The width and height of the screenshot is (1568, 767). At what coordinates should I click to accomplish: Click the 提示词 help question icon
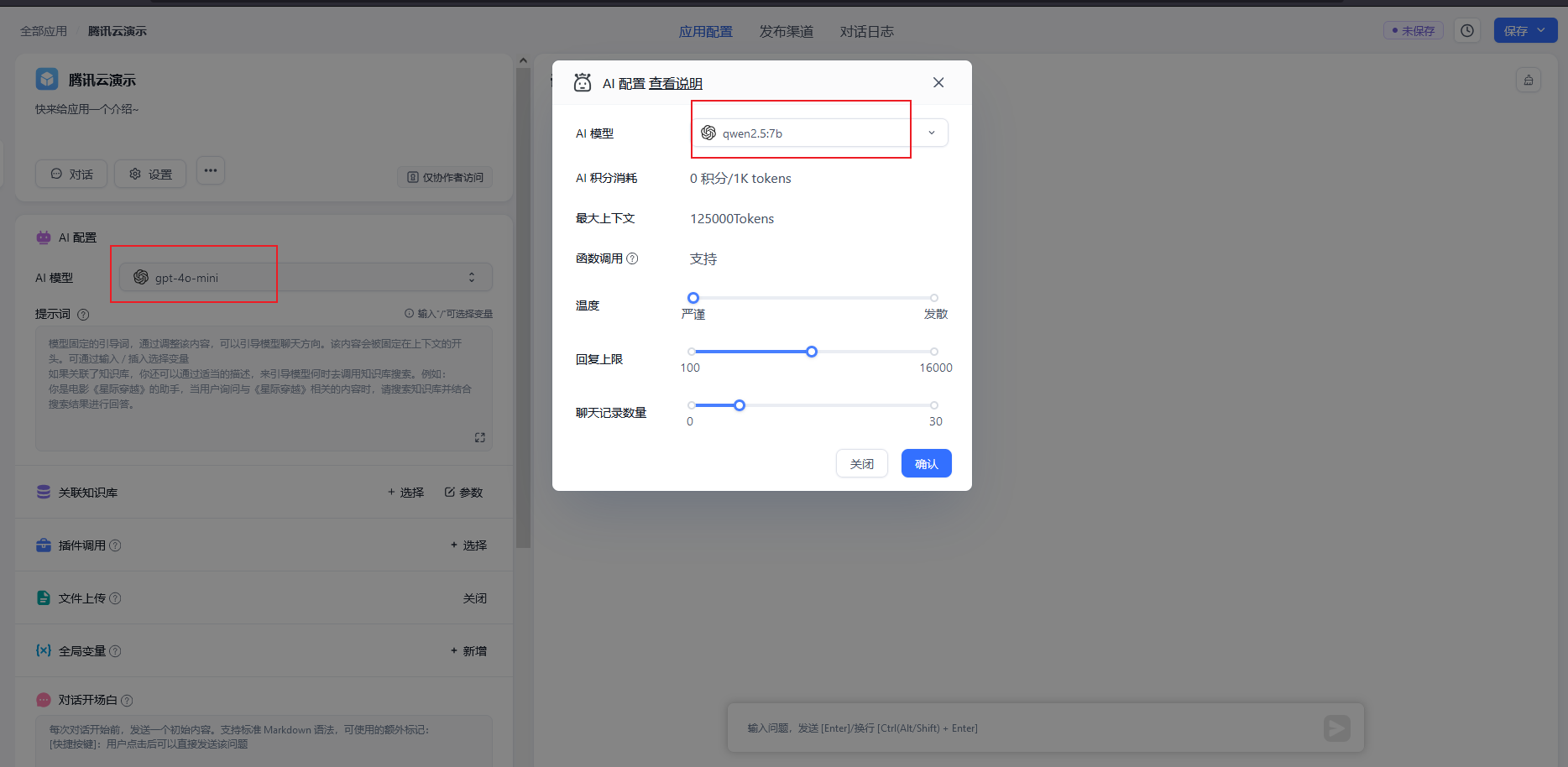(83, 315)
